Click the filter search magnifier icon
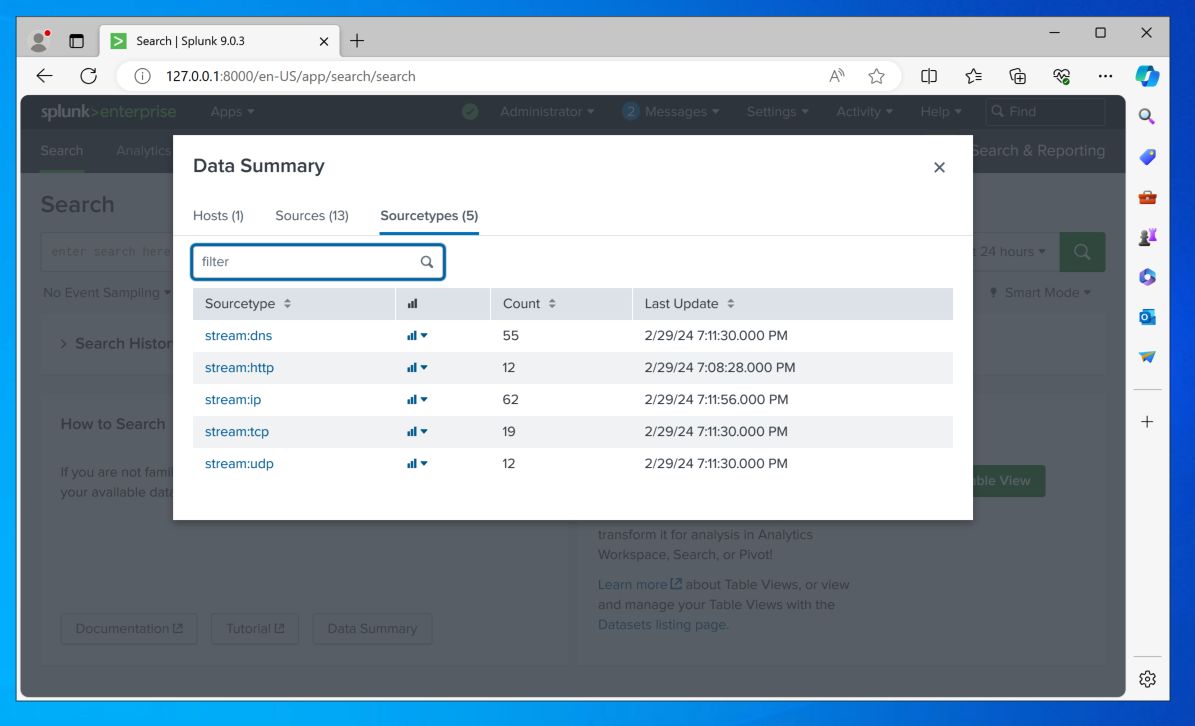1195x726 pixels. (427, 262)
